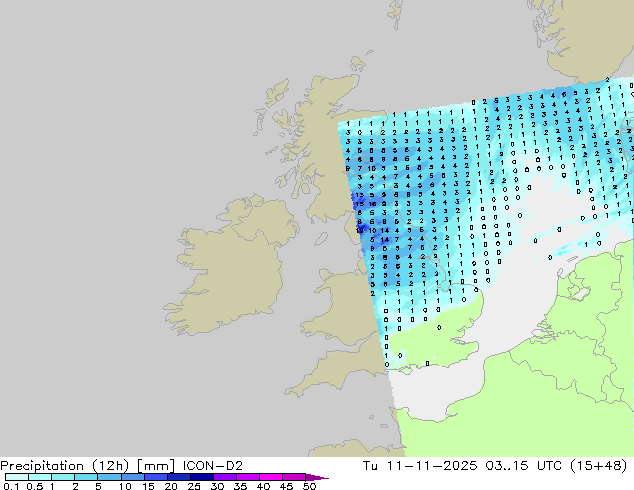Pick the 10–15 mm legend swatch
Image resolution: width=634 pixels, height=490 pixels.
coord(132,477)
